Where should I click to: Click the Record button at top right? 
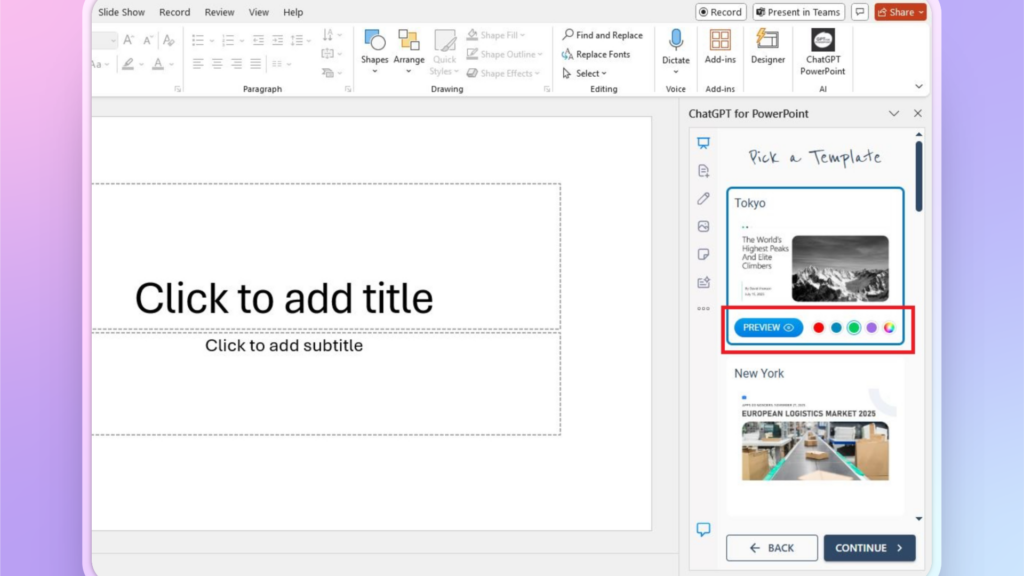tap(720, 12)
